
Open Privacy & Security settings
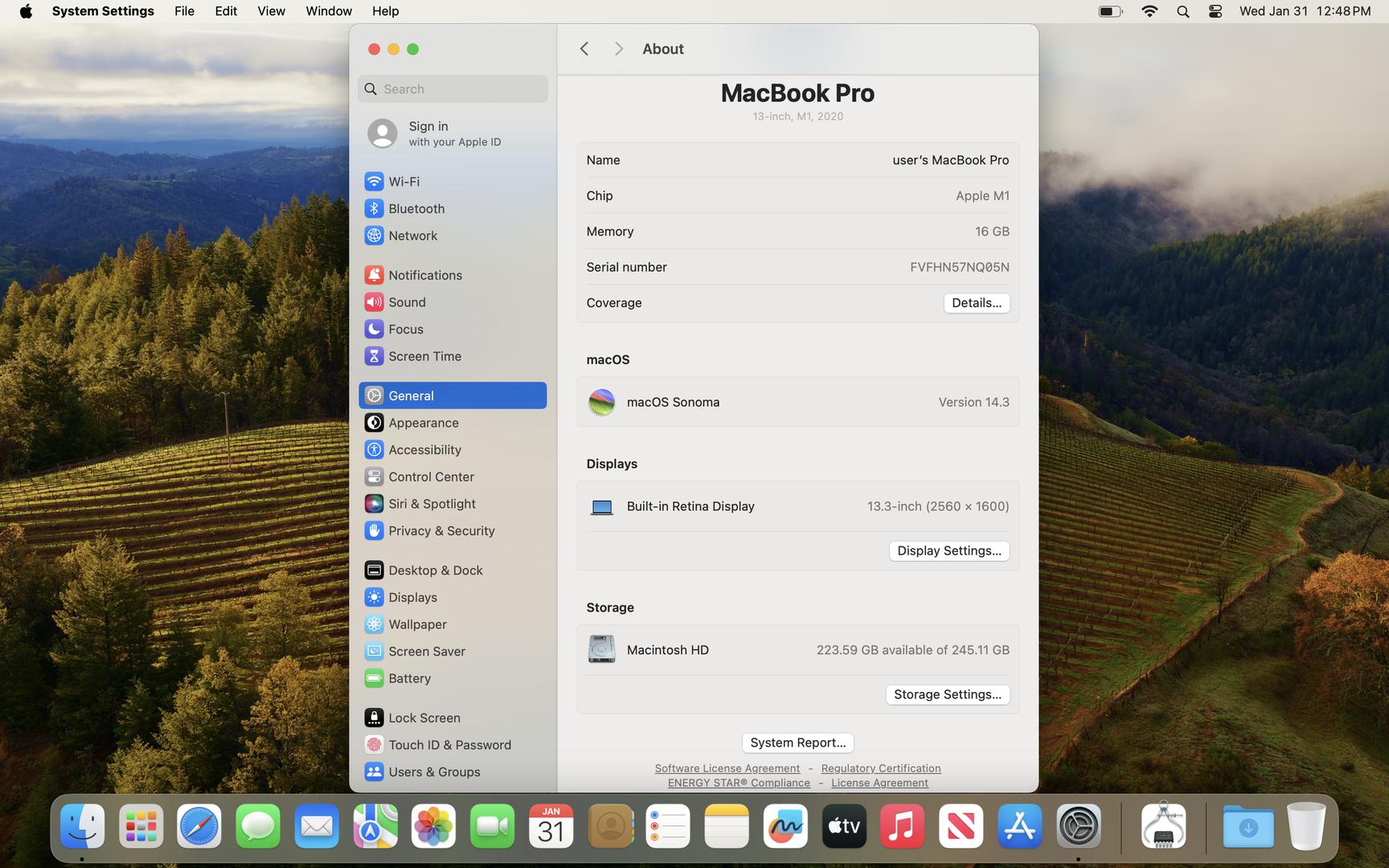coord(453,530)
